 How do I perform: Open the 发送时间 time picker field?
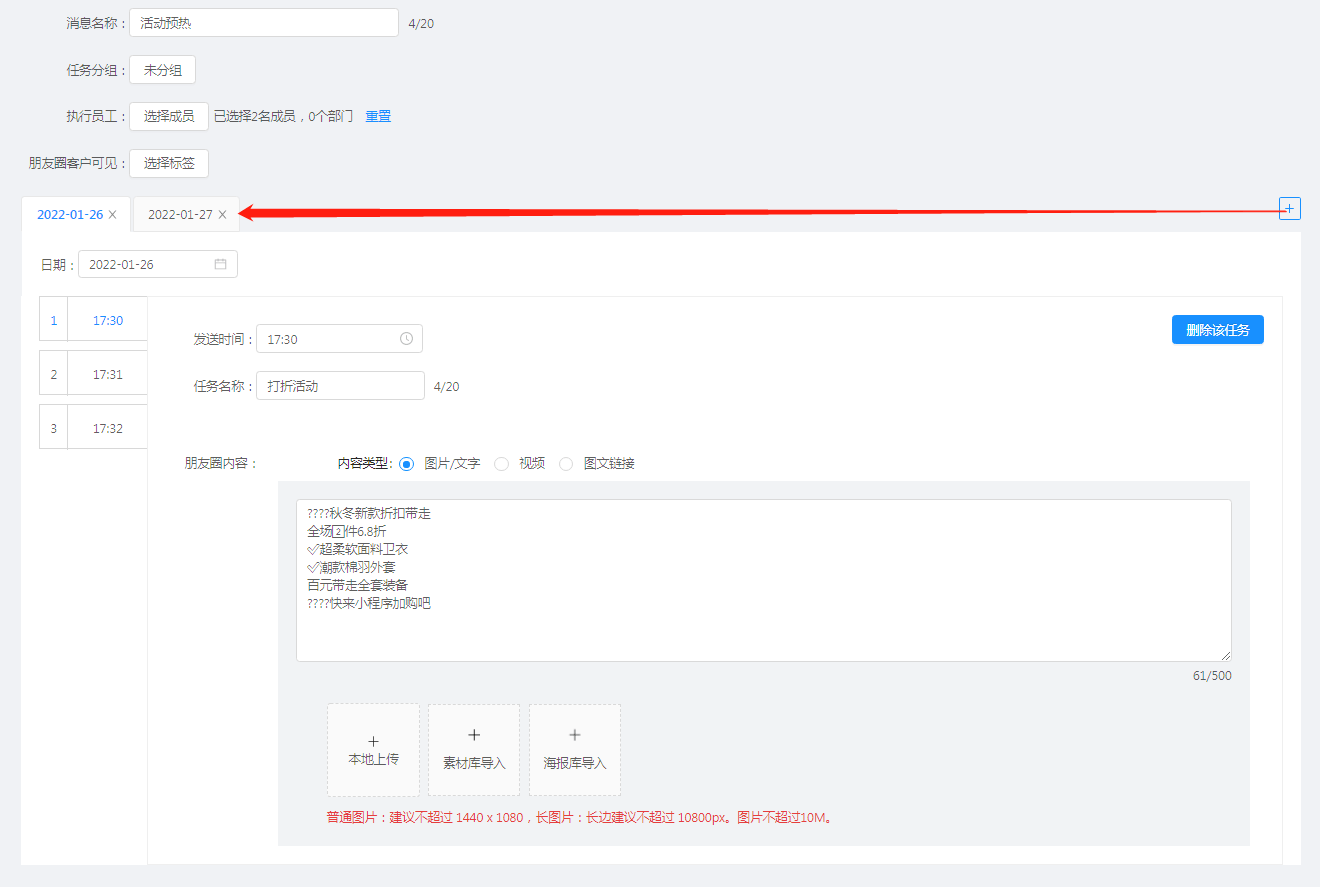(x=339, y=339)
